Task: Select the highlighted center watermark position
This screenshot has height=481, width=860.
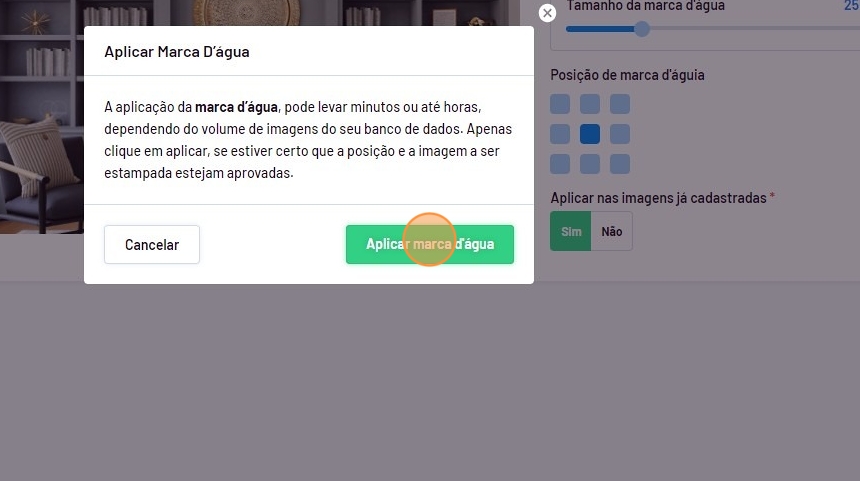Action: click(590, 134)
